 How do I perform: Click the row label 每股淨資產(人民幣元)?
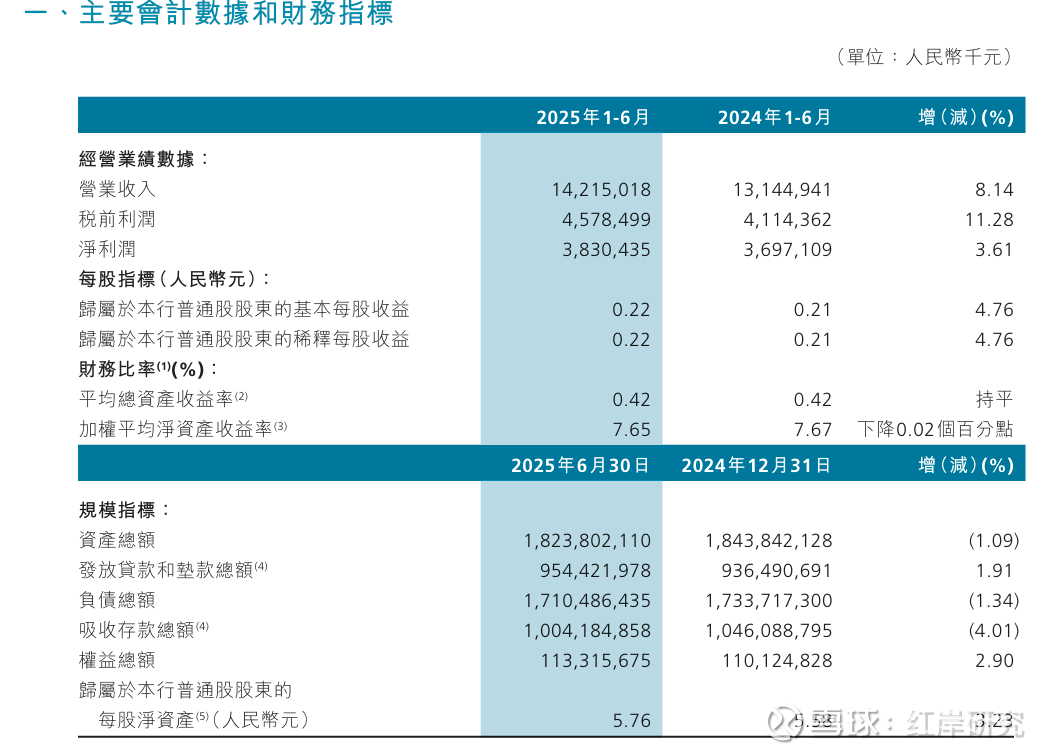203,720
